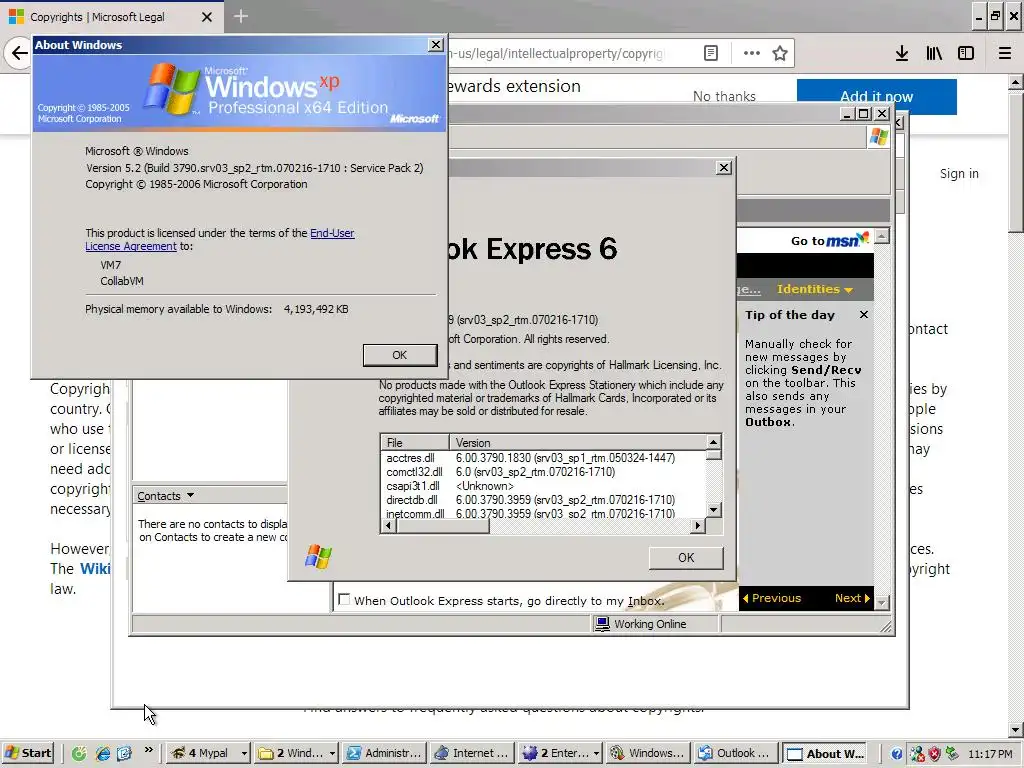1024x768 pixels.
Task: Expand quick launch overflow chevron
Action: 149,750
